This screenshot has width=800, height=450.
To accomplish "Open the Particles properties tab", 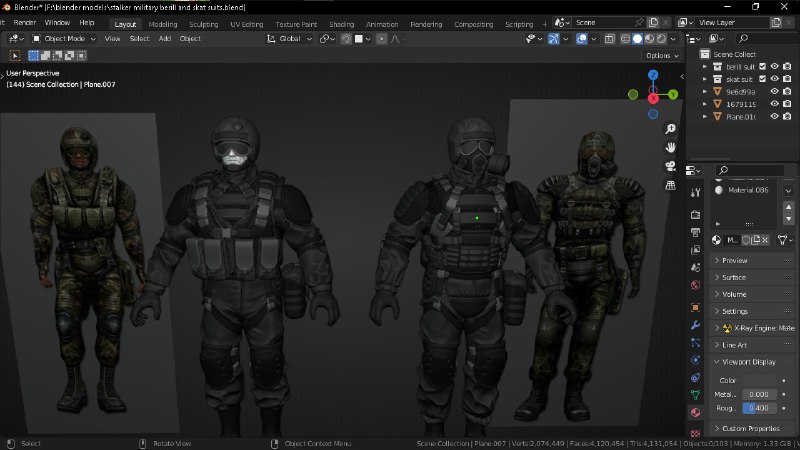I will 695,343.
